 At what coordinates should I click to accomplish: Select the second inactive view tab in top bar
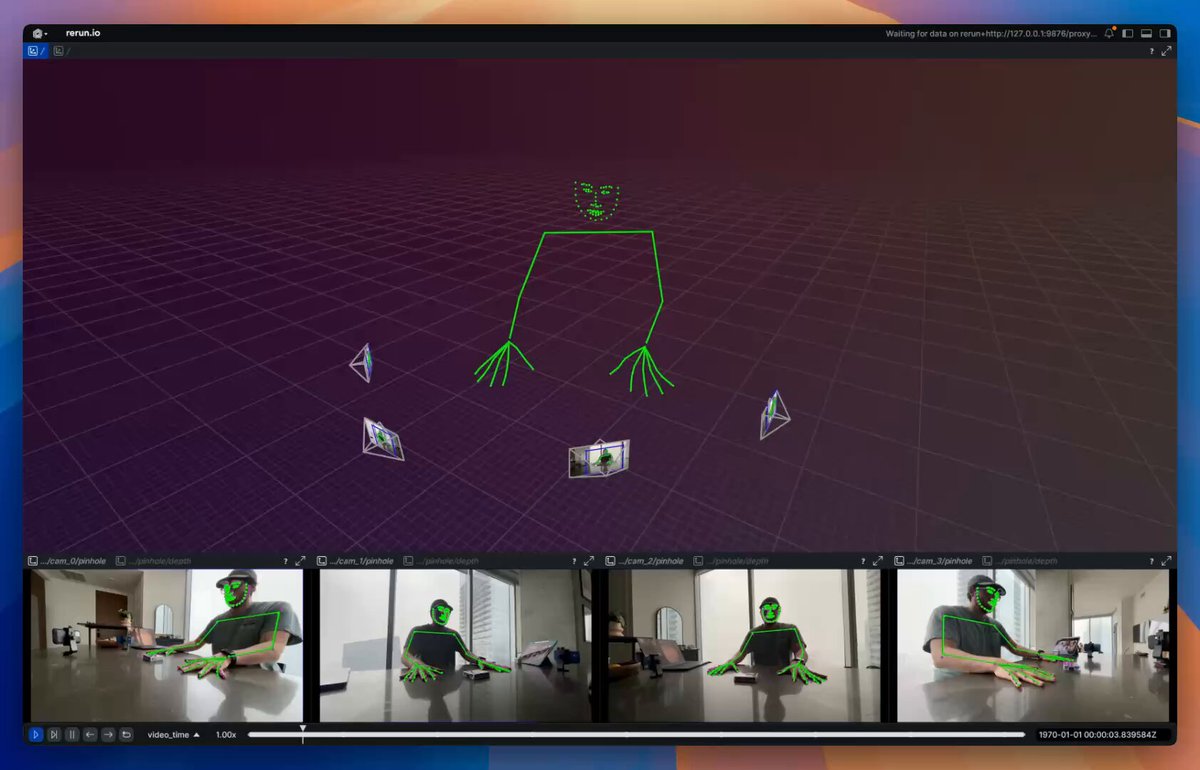pos(61,50)
